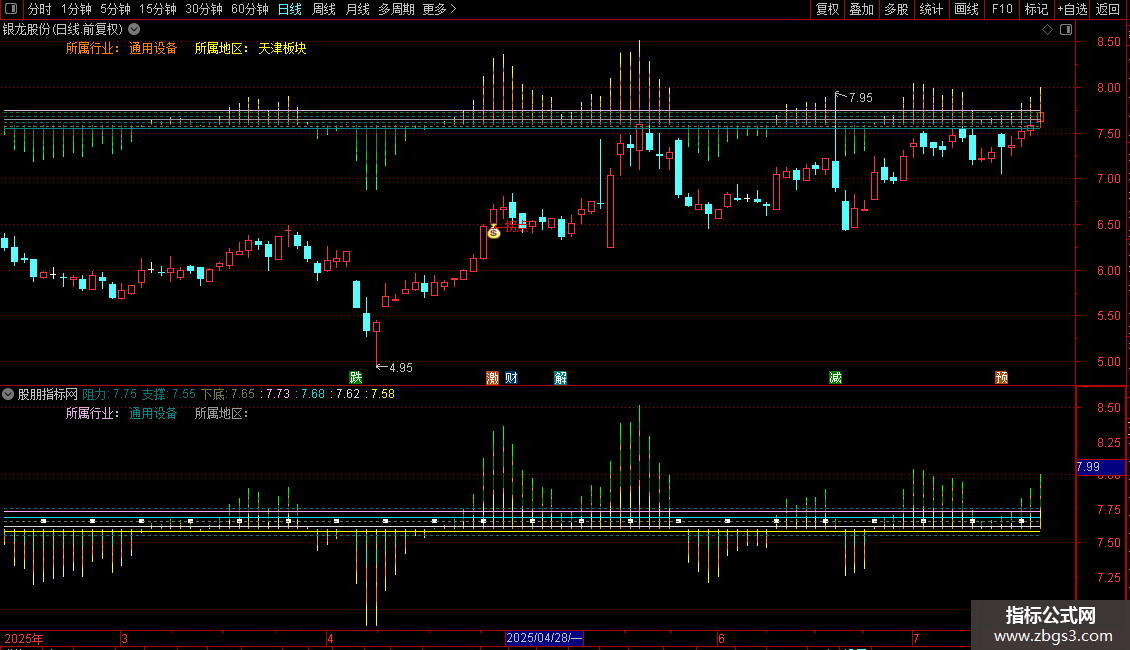Select the 日线 daily chart tab
Screen dimensions: 1130x650
pyautogui.click(x=290, y=9)
